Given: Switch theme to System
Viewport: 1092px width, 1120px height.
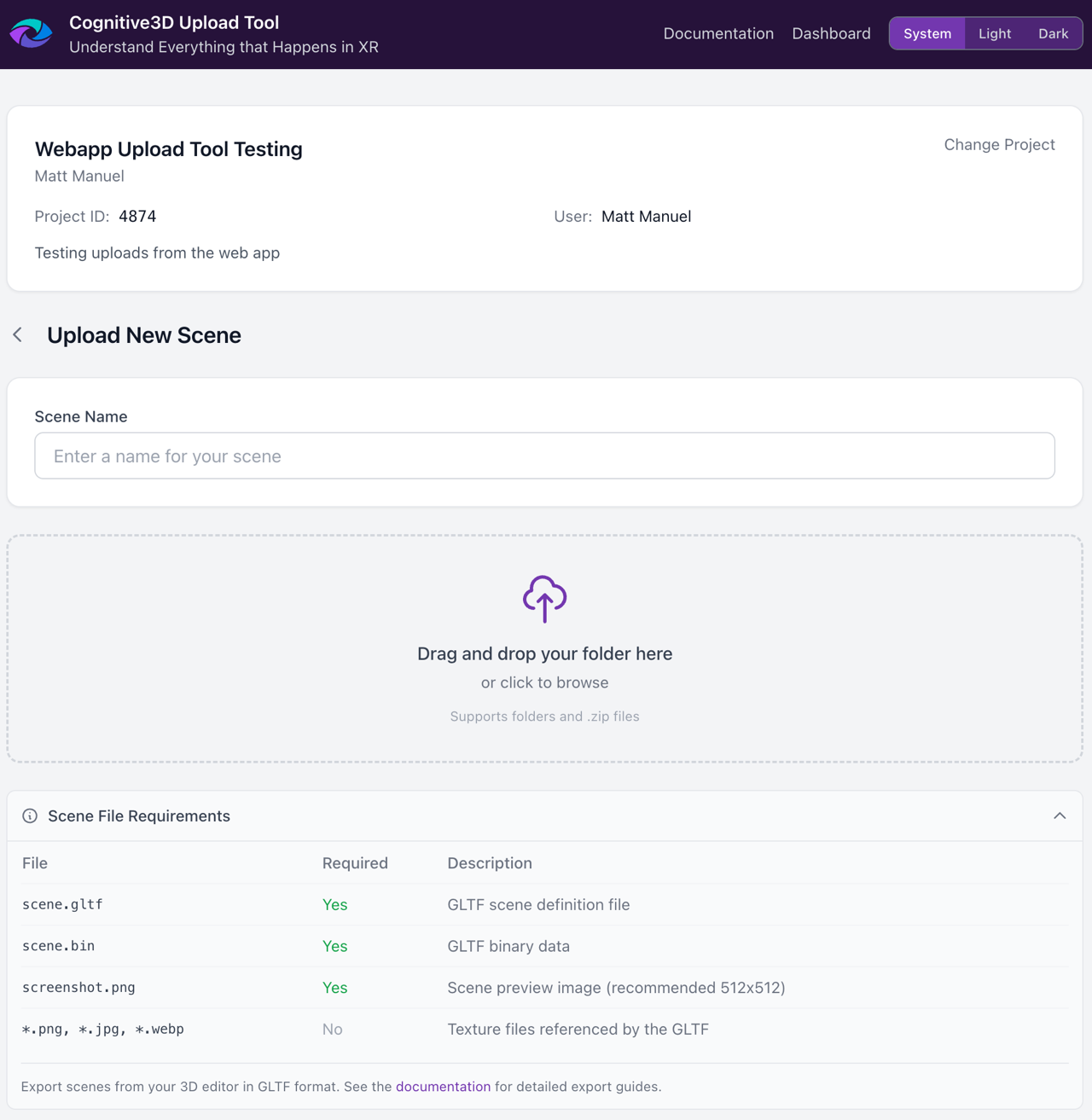Looking at the screenshot, I should (x=926, y=33).
